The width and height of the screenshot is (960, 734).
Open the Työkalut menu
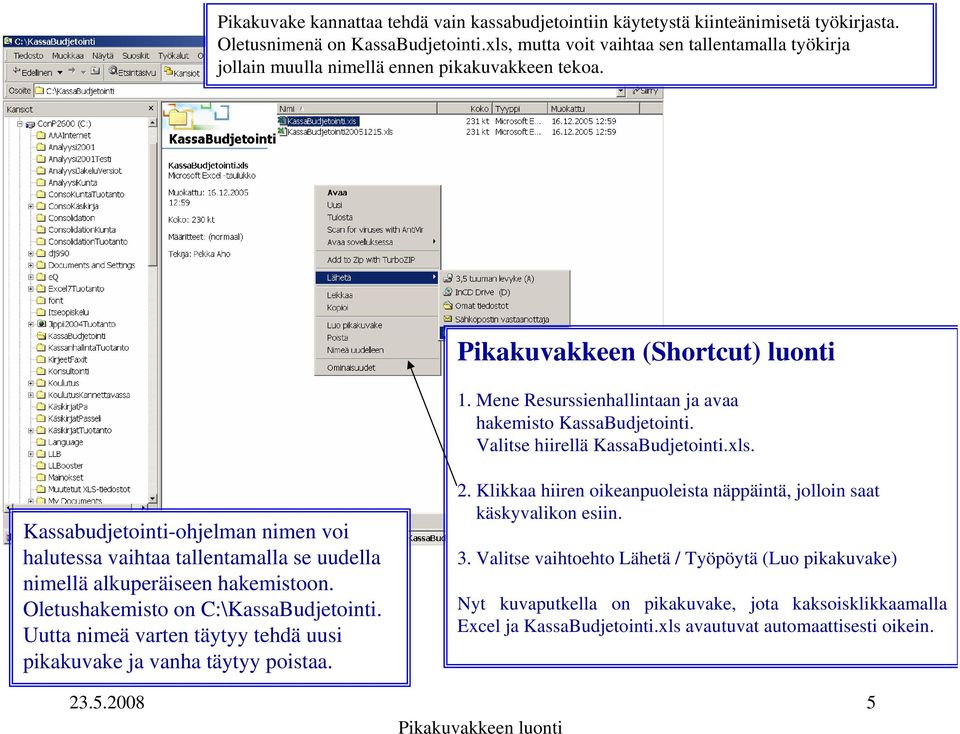(x=173, y=56)
